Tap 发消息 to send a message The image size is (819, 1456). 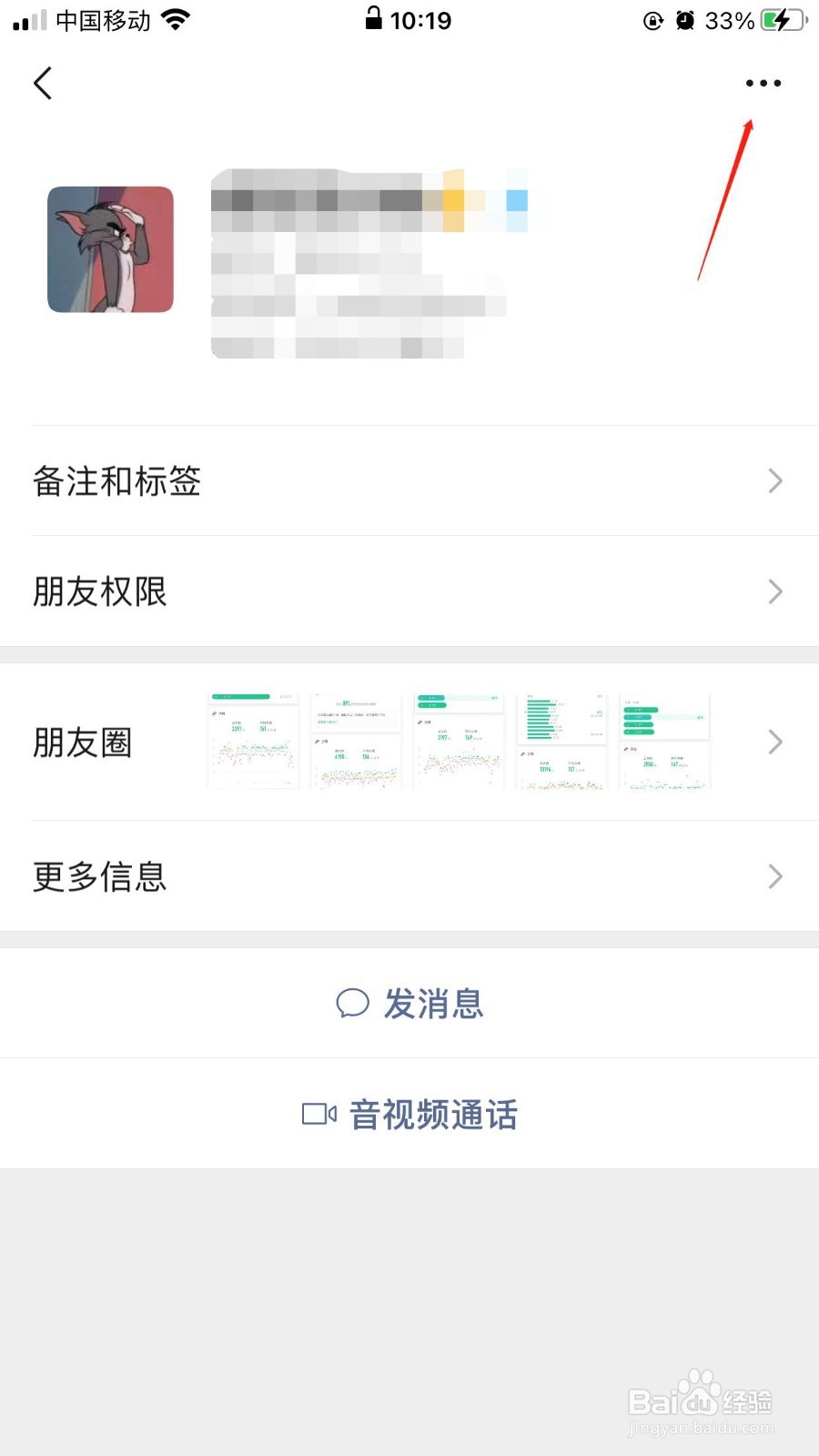point(433,1003)
